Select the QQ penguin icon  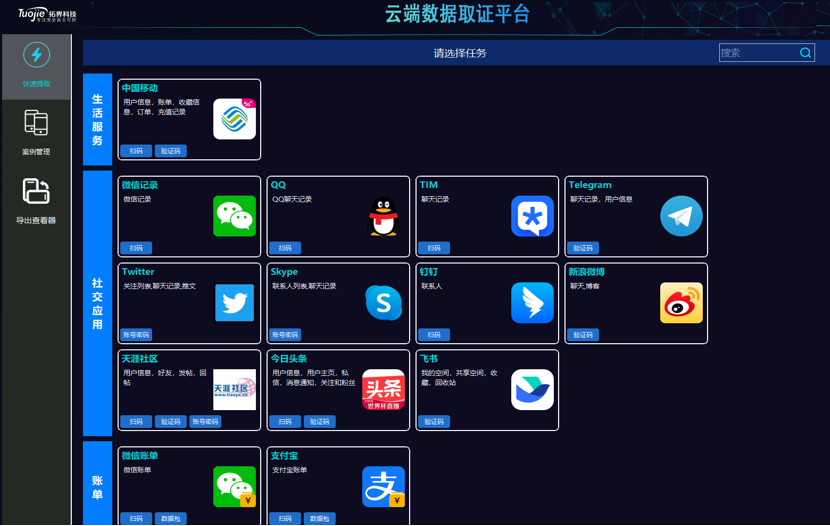click(383, 216)
